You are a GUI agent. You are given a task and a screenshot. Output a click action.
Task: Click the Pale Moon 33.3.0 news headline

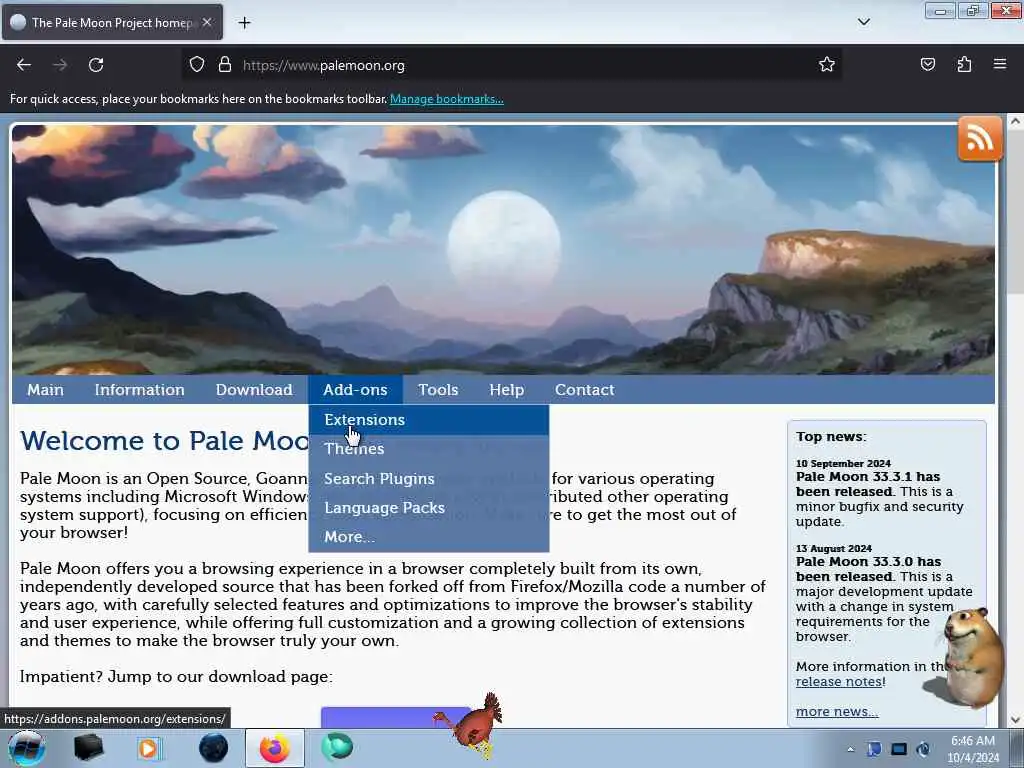(x=869, y=569)
